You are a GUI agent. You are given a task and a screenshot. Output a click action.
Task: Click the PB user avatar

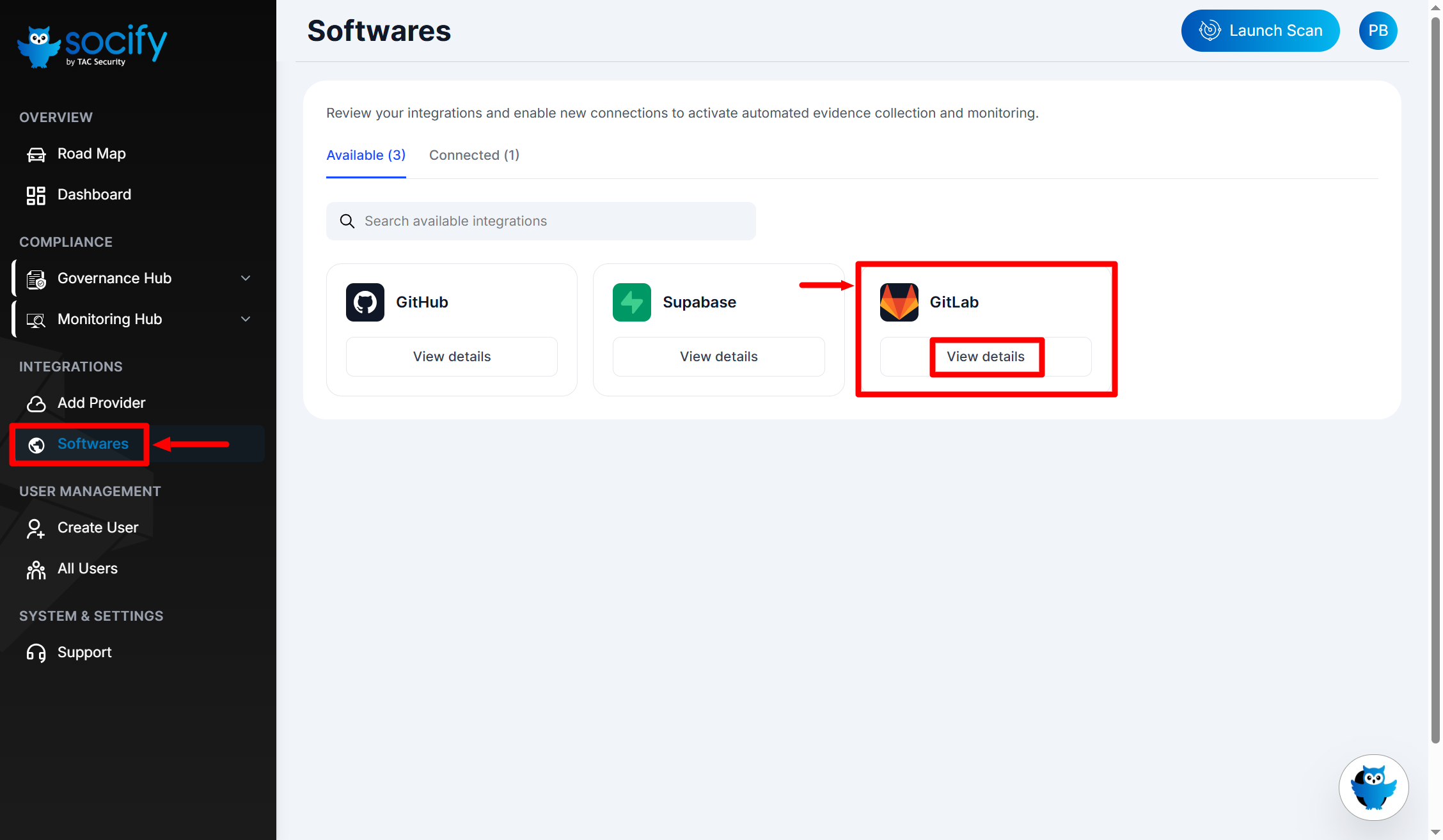click(x=1378, y=31)
